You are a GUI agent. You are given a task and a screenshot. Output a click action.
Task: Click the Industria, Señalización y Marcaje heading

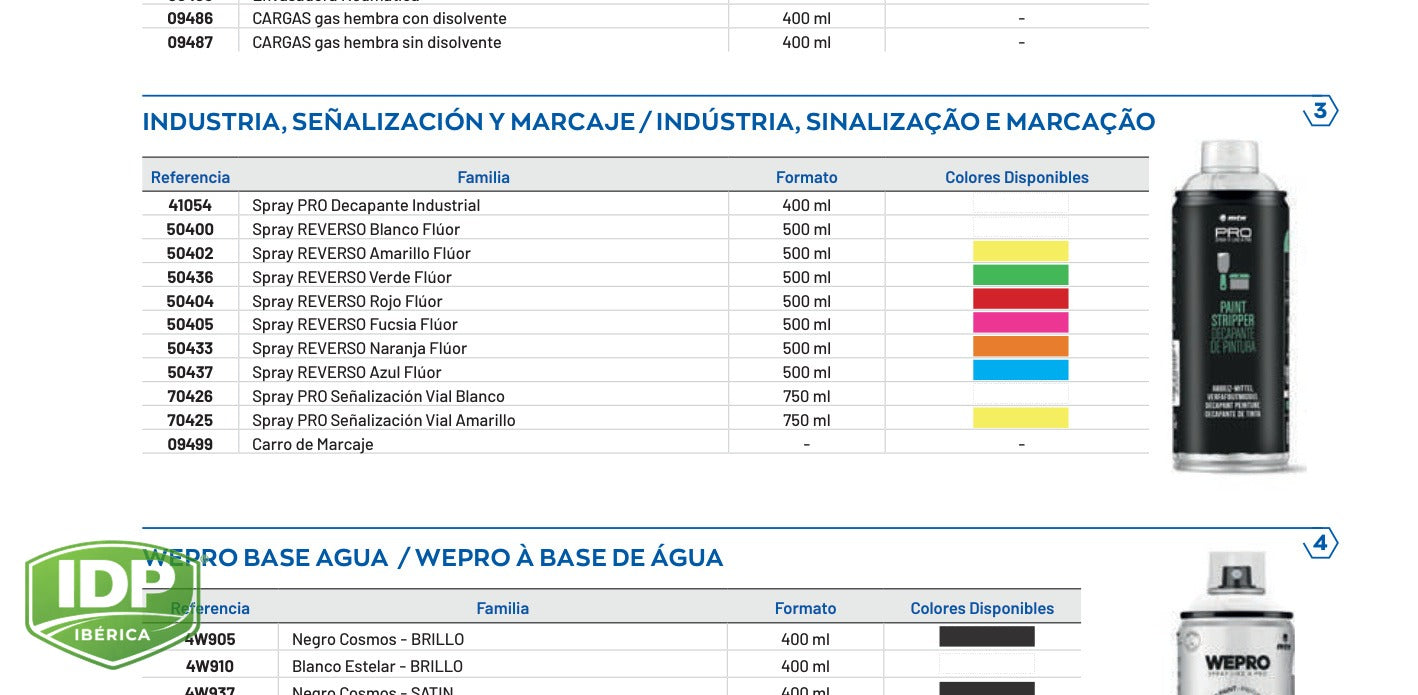[x=648, y=122]
